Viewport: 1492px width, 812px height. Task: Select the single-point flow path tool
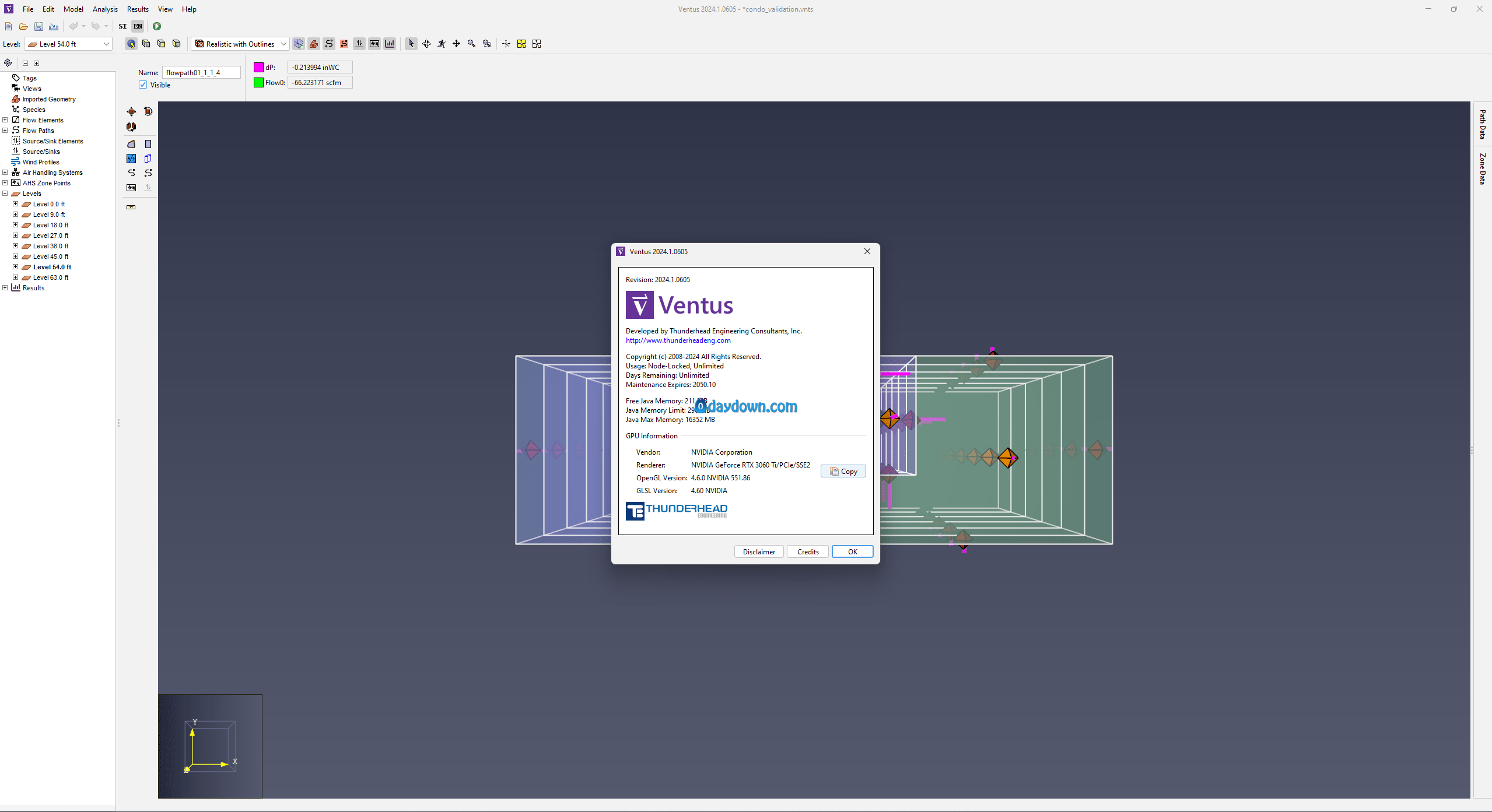[131, 173]
